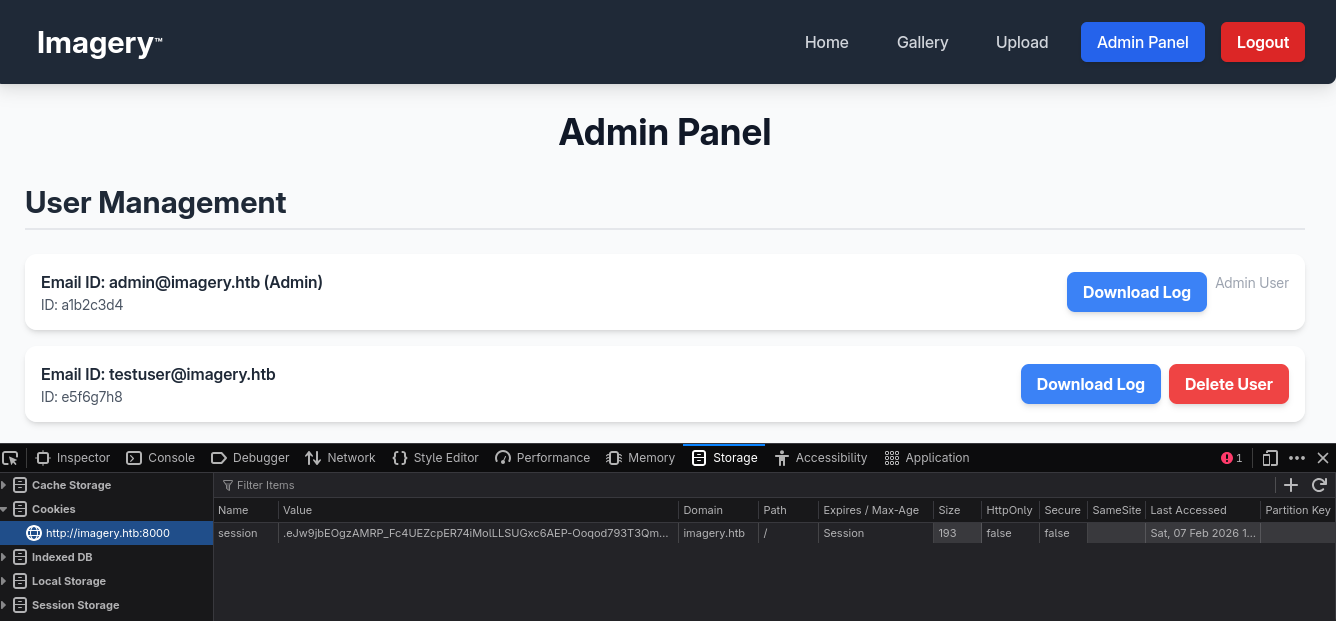1336x621 pixels.
Task: Download the admin user's log
Action: coord(1137,292)
